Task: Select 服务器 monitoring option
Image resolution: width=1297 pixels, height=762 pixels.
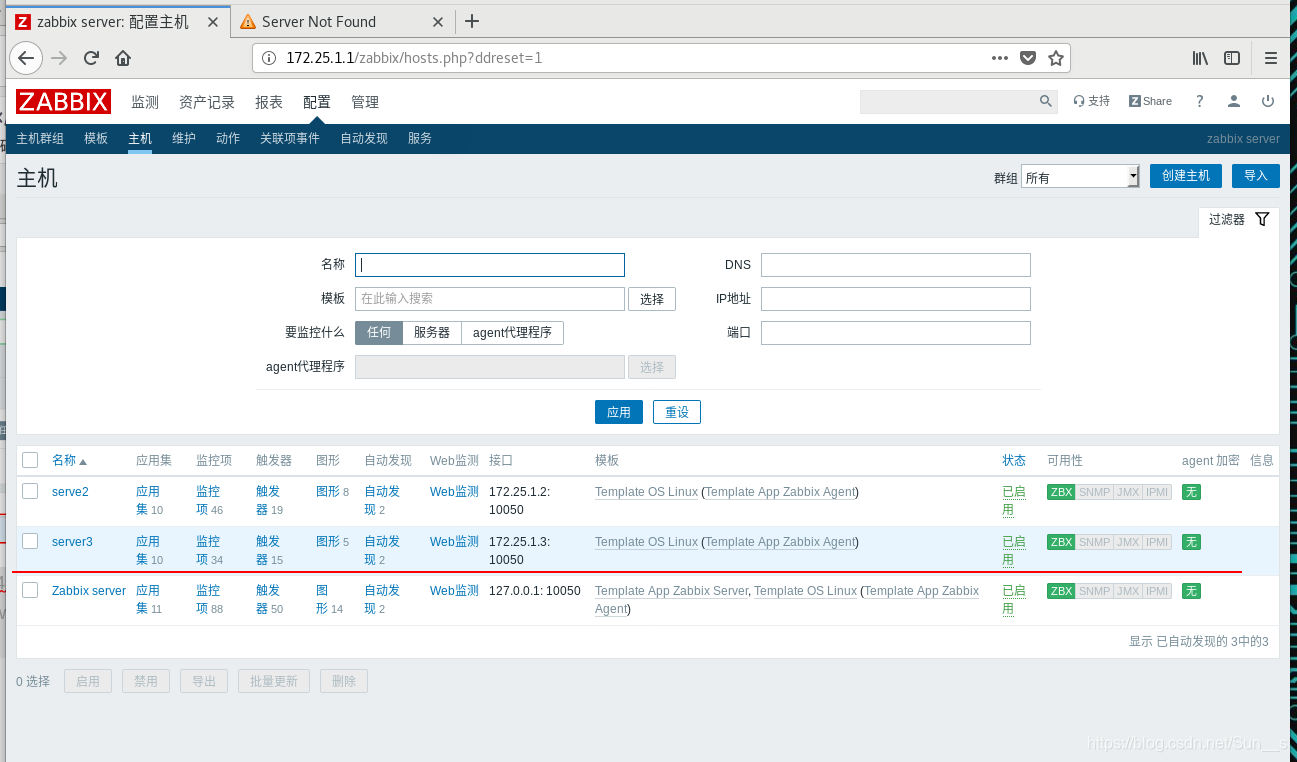Action: [x=432, y=332]
